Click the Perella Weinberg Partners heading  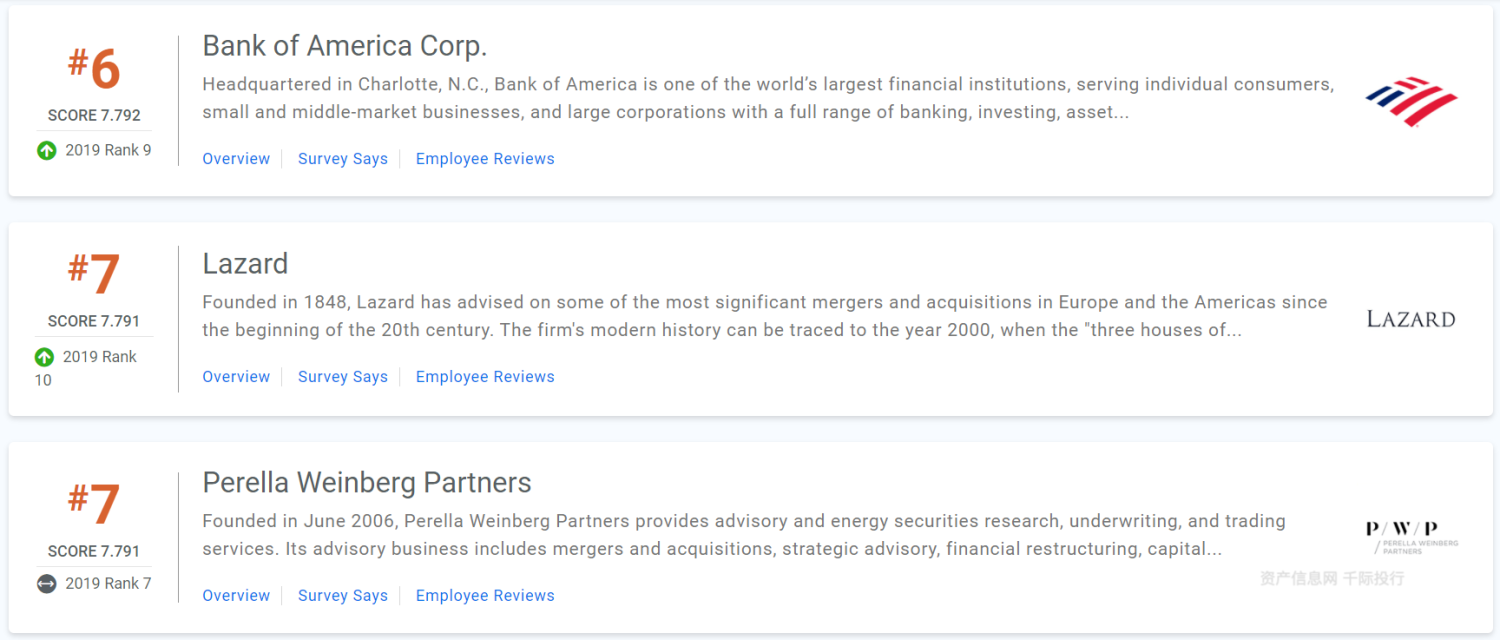tap(366, 483)
